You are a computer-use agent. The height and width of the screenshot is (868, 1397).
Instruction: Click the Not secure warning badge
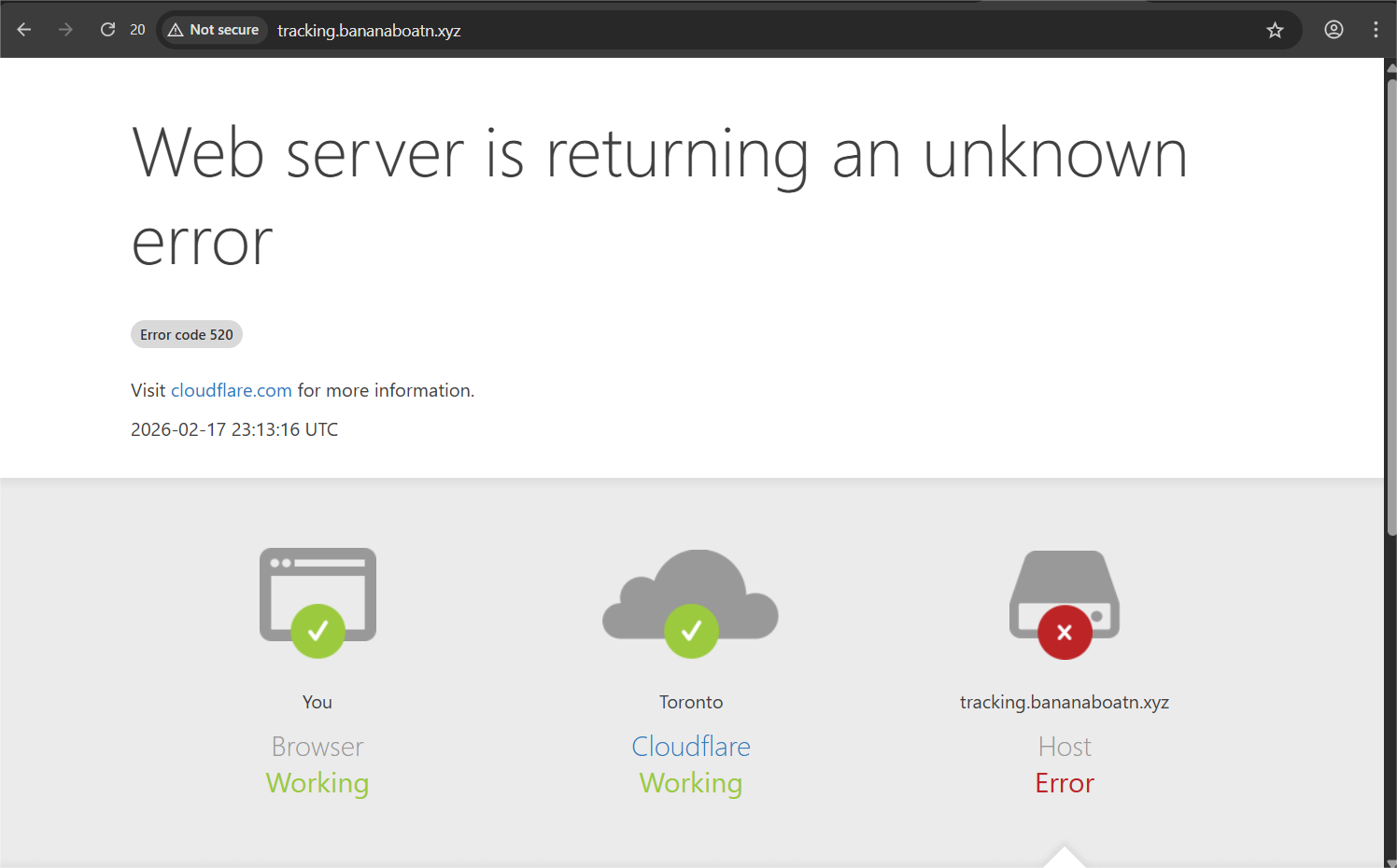tap(214, 30)
